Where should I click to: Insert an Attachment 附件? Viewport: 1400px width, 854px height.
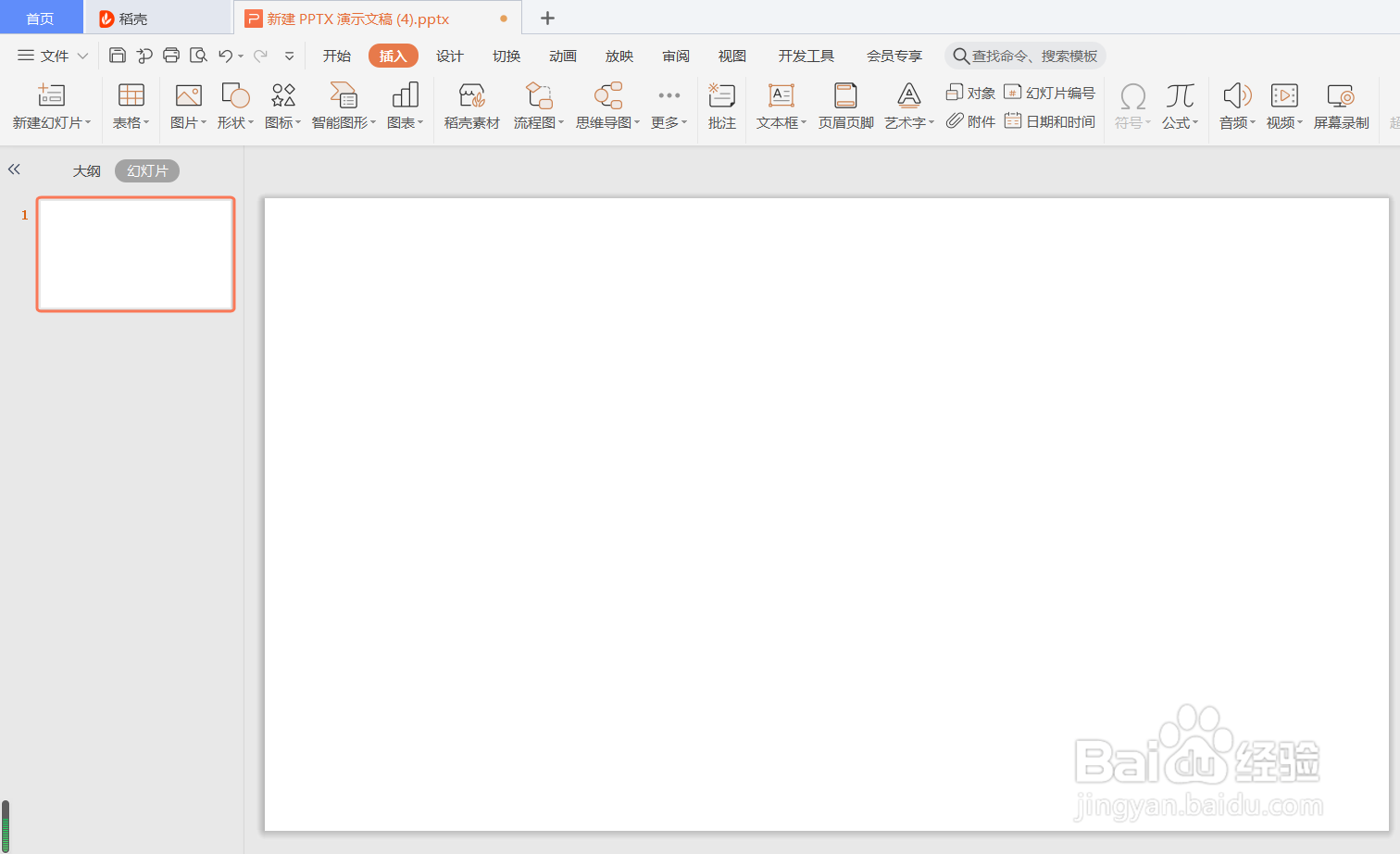pos(970,121)
